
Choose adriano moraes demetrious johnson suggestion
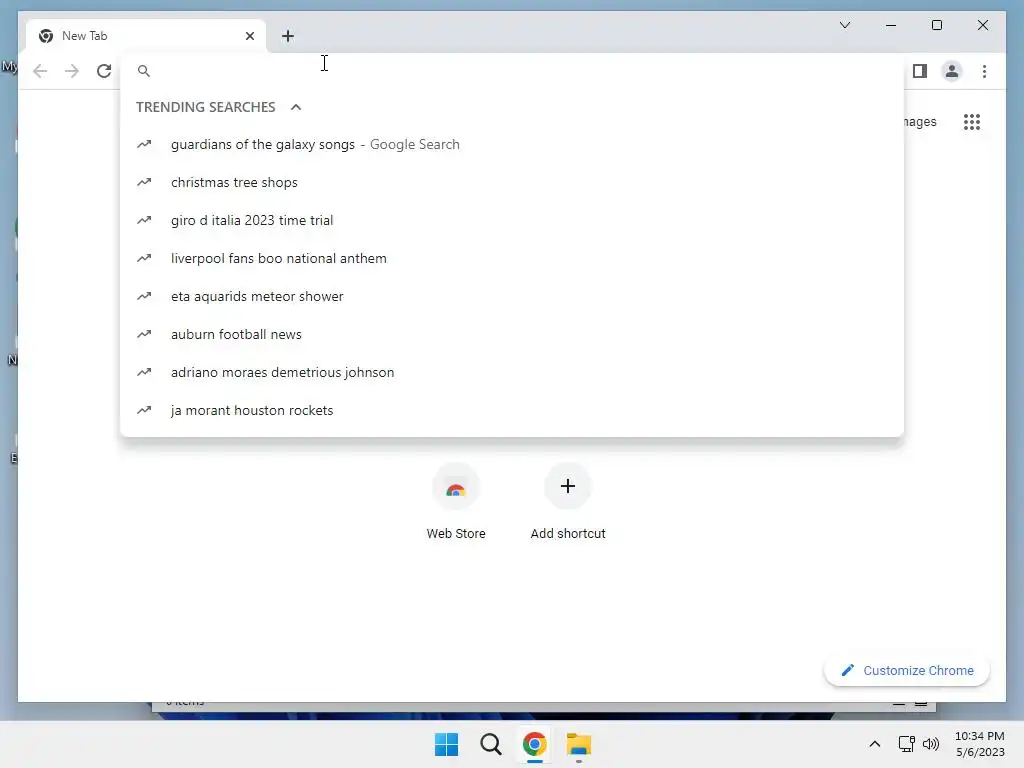click(x=512, y=372)
